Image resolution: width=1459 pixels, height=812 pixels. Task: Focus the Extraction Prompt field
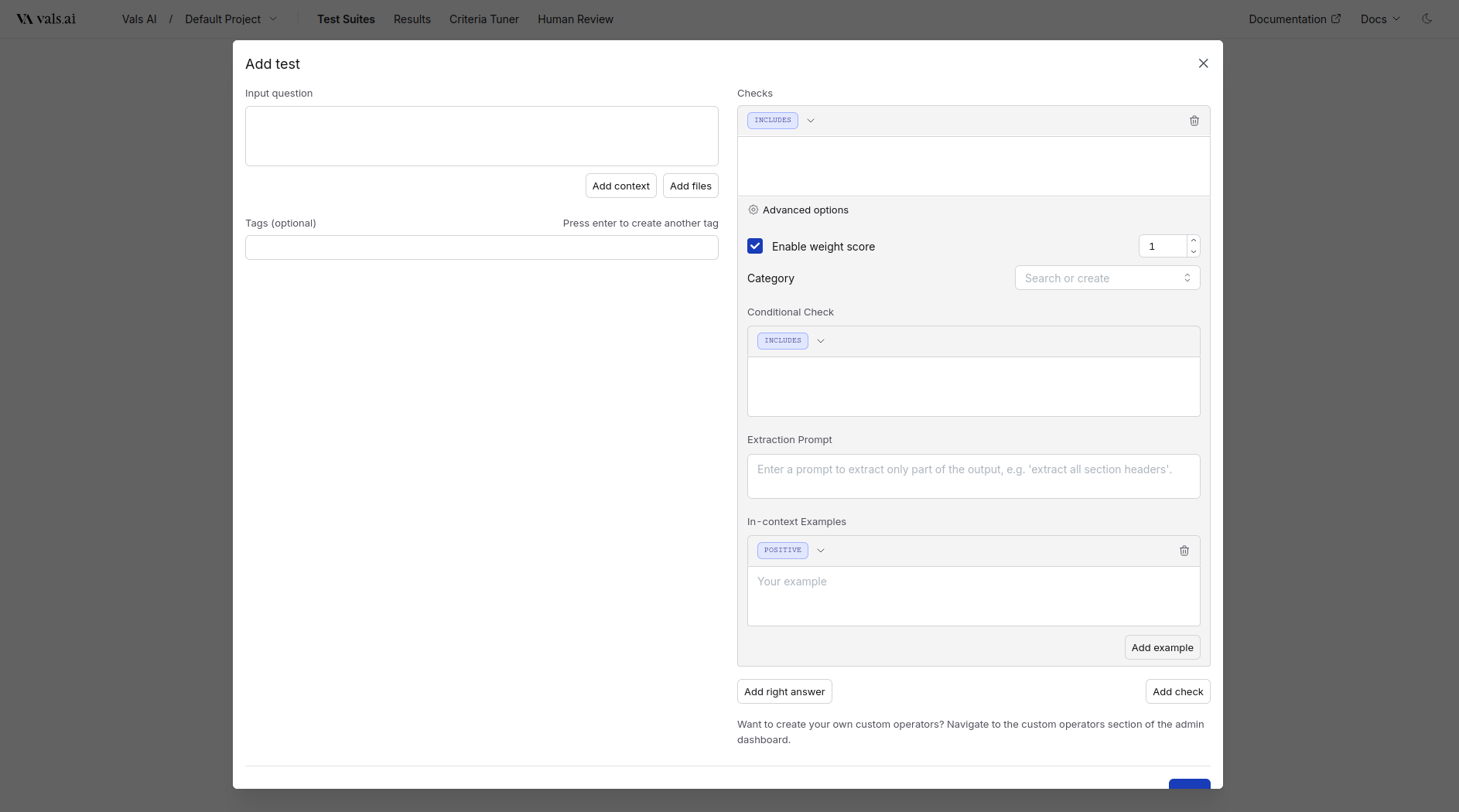(x=974, y=476)
